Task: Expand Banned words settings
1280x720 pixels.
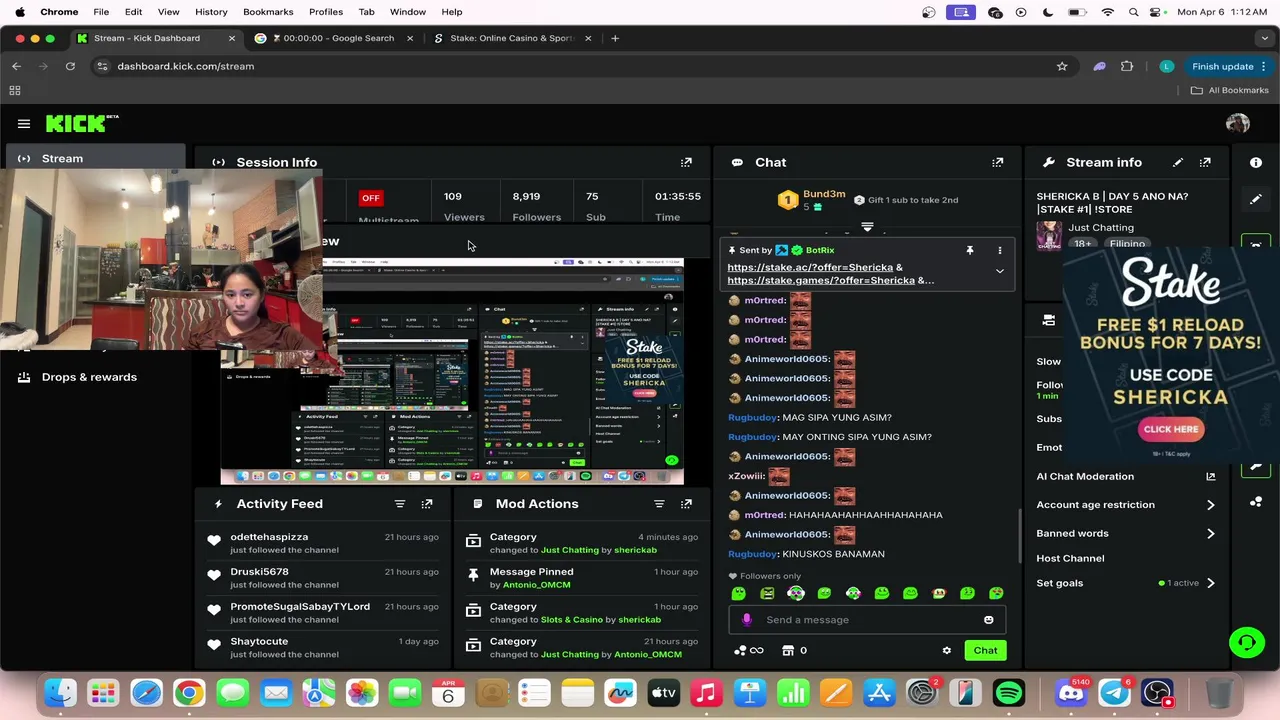Action: click(1210, 534)
